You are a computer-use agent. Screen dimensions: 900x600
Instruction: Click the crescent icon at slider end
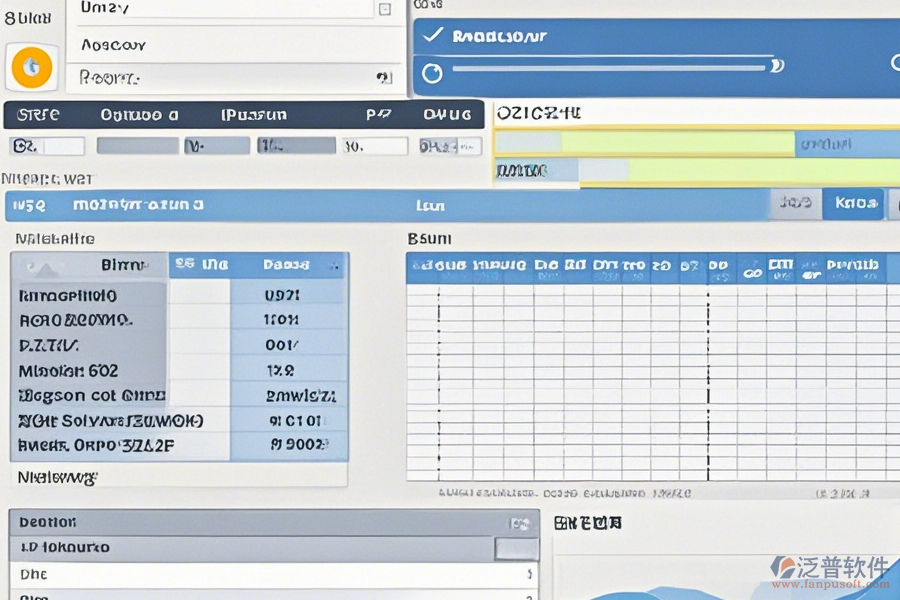[776, 67]
